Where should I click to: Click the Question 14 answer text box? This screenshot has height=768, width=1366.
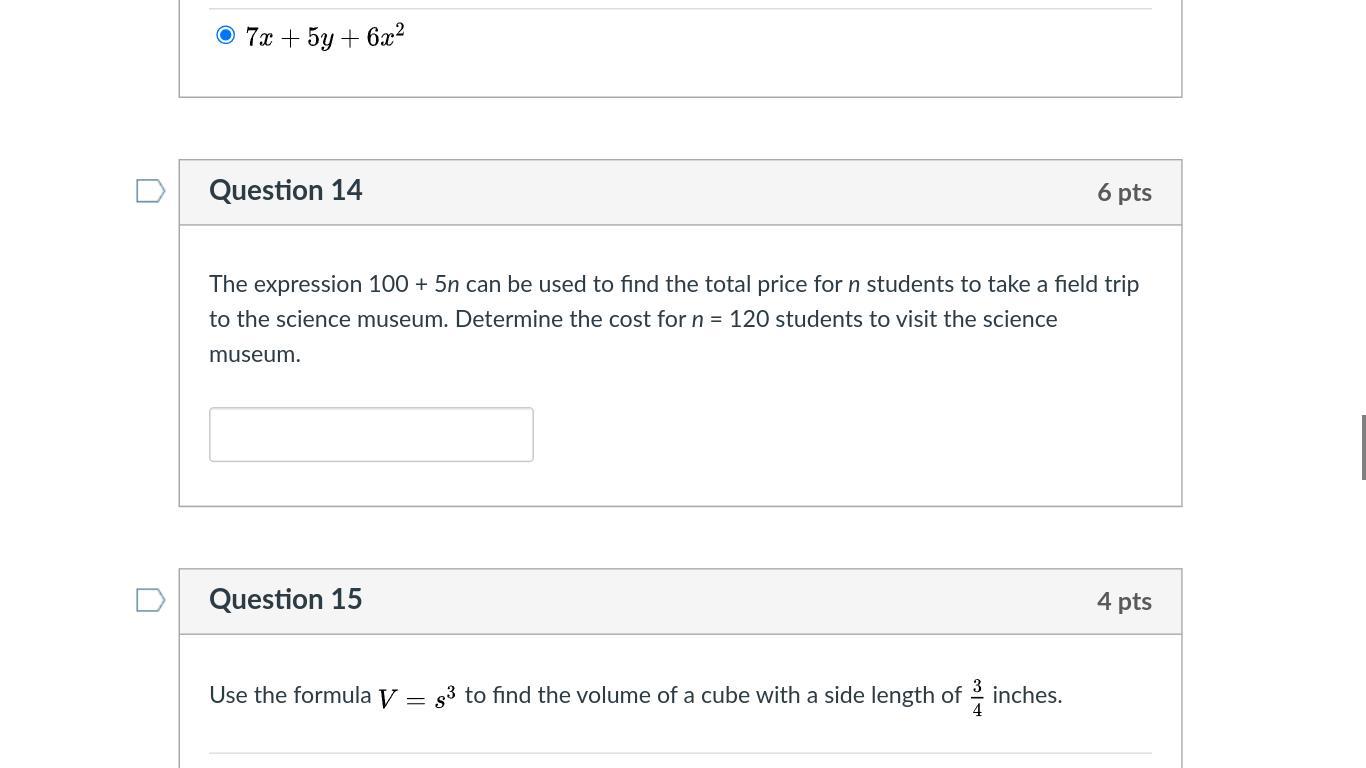tap(371, 435)
